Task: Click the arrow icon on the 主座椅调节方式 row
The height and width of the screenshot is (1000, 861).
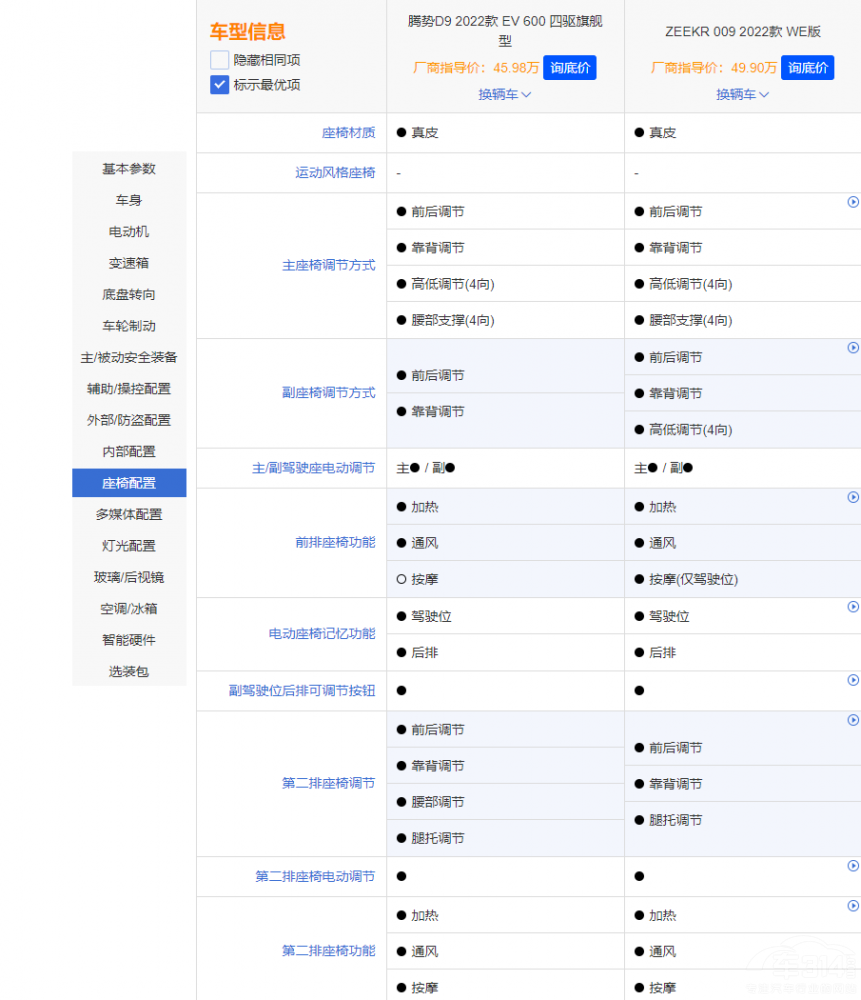Action: [852, 202]
